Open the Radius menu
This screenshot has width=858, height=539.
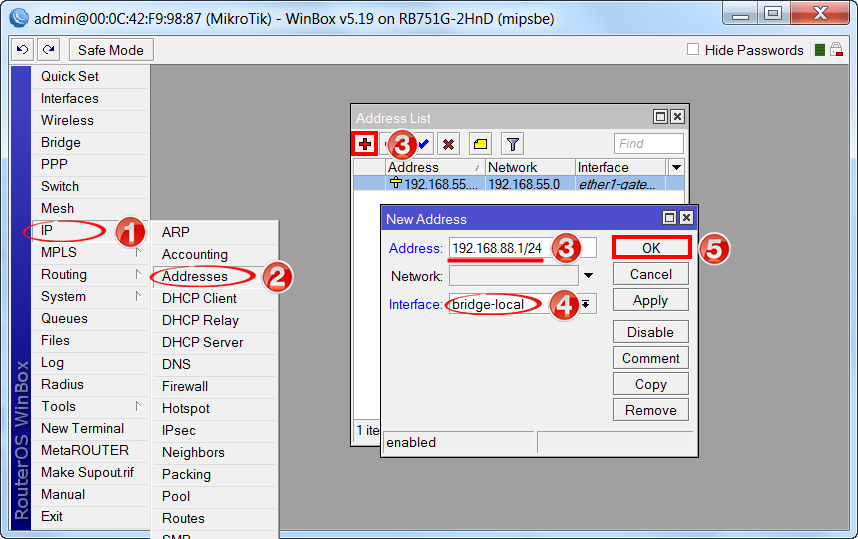[90, 384]
